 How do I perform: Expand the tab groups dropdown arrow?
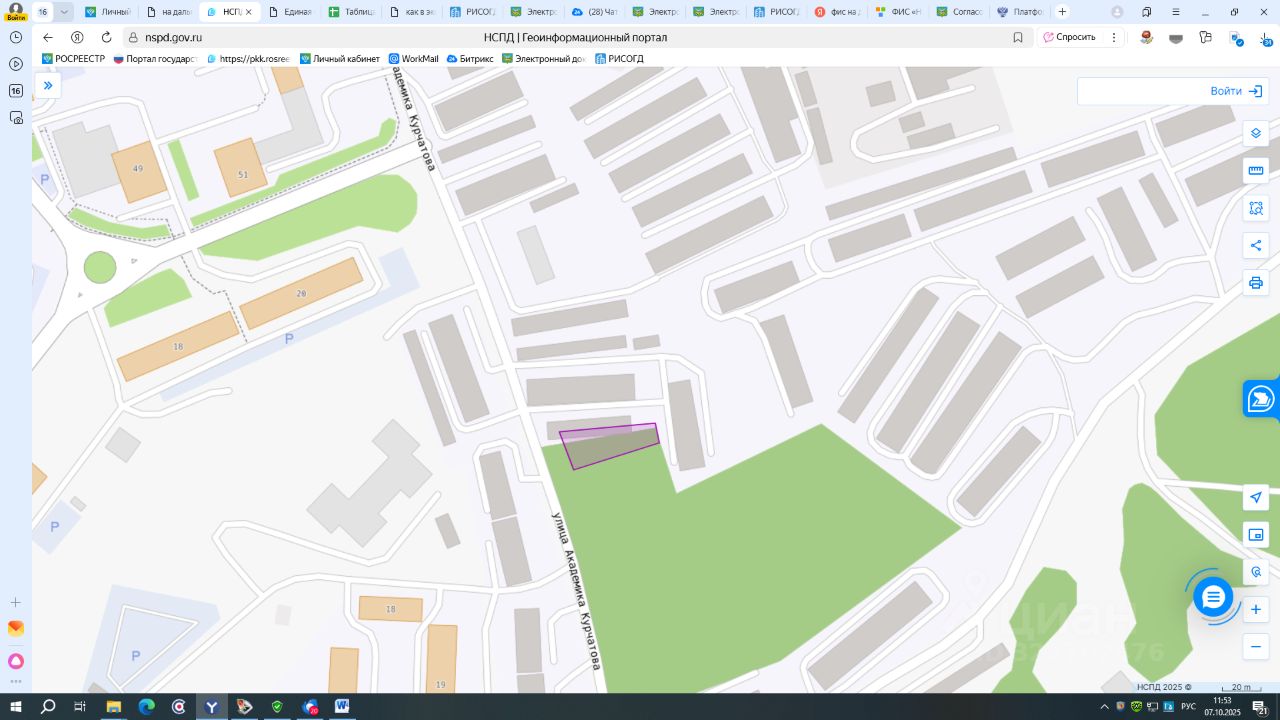(64, 12)
